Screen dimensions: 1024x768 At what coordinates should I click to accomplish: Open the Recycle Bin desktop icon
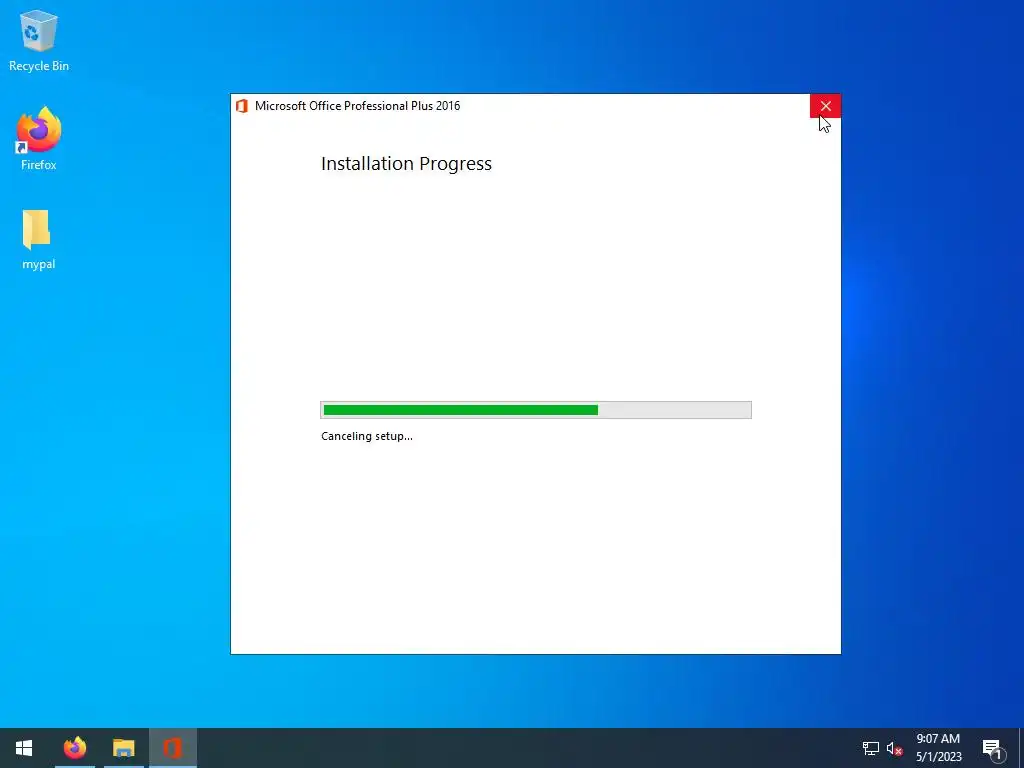click(39, 40)
